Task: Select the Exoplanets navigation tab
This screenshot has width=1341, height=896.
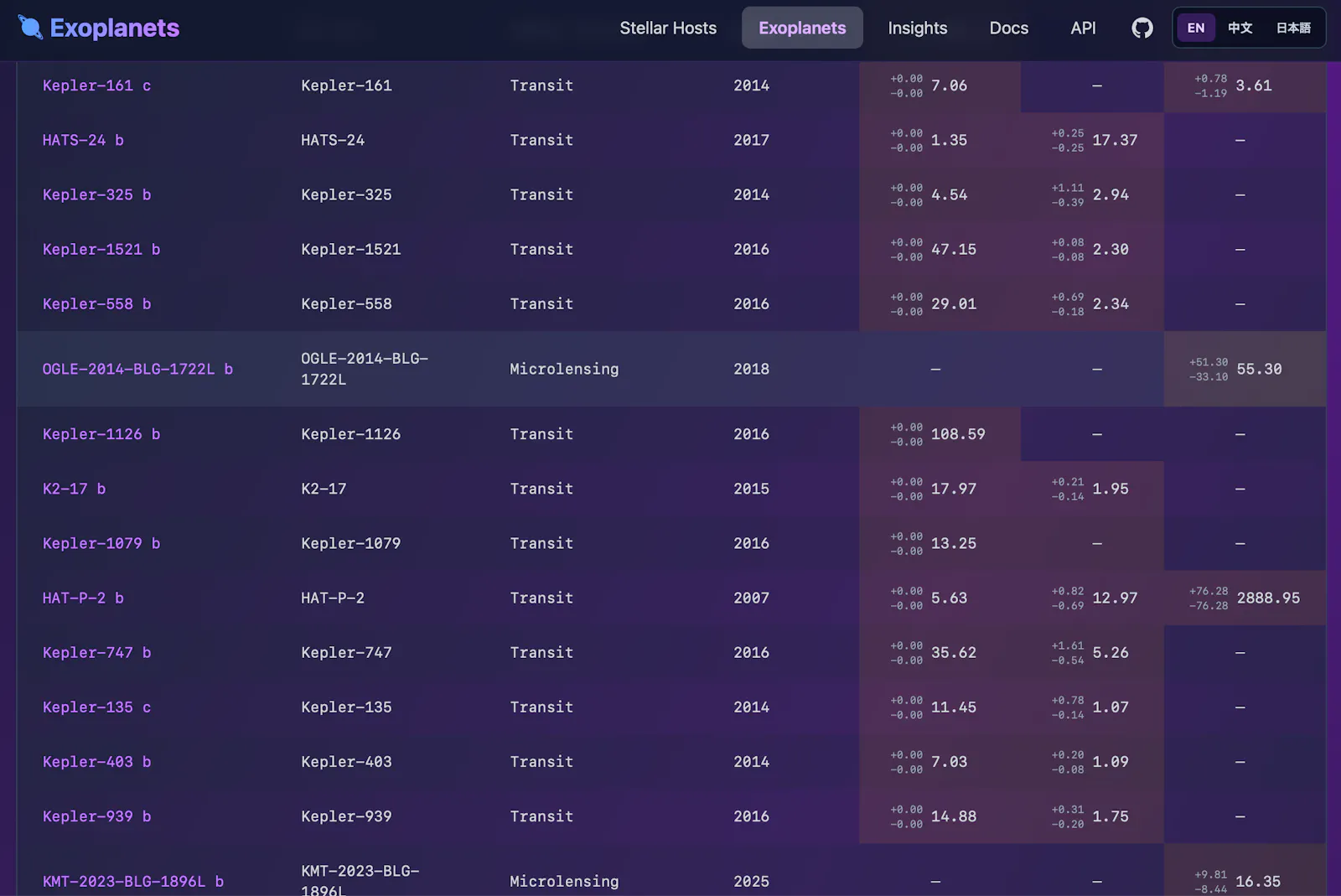Action: pos(802,28)
